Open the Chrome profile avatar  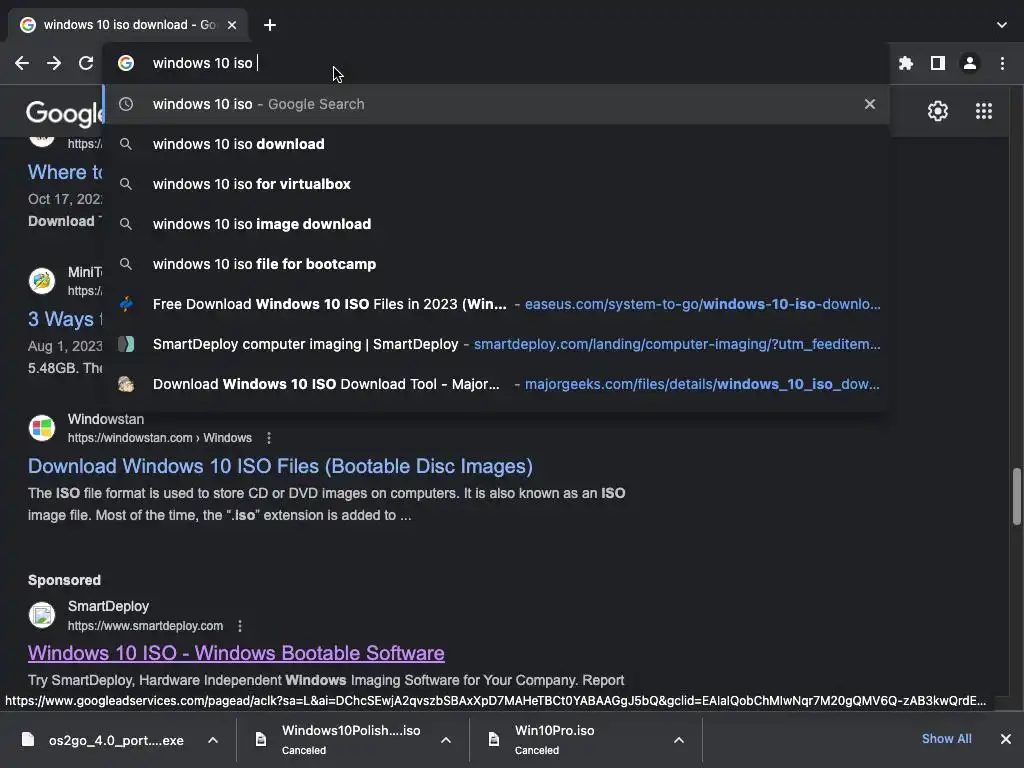(x=969, y=63)
